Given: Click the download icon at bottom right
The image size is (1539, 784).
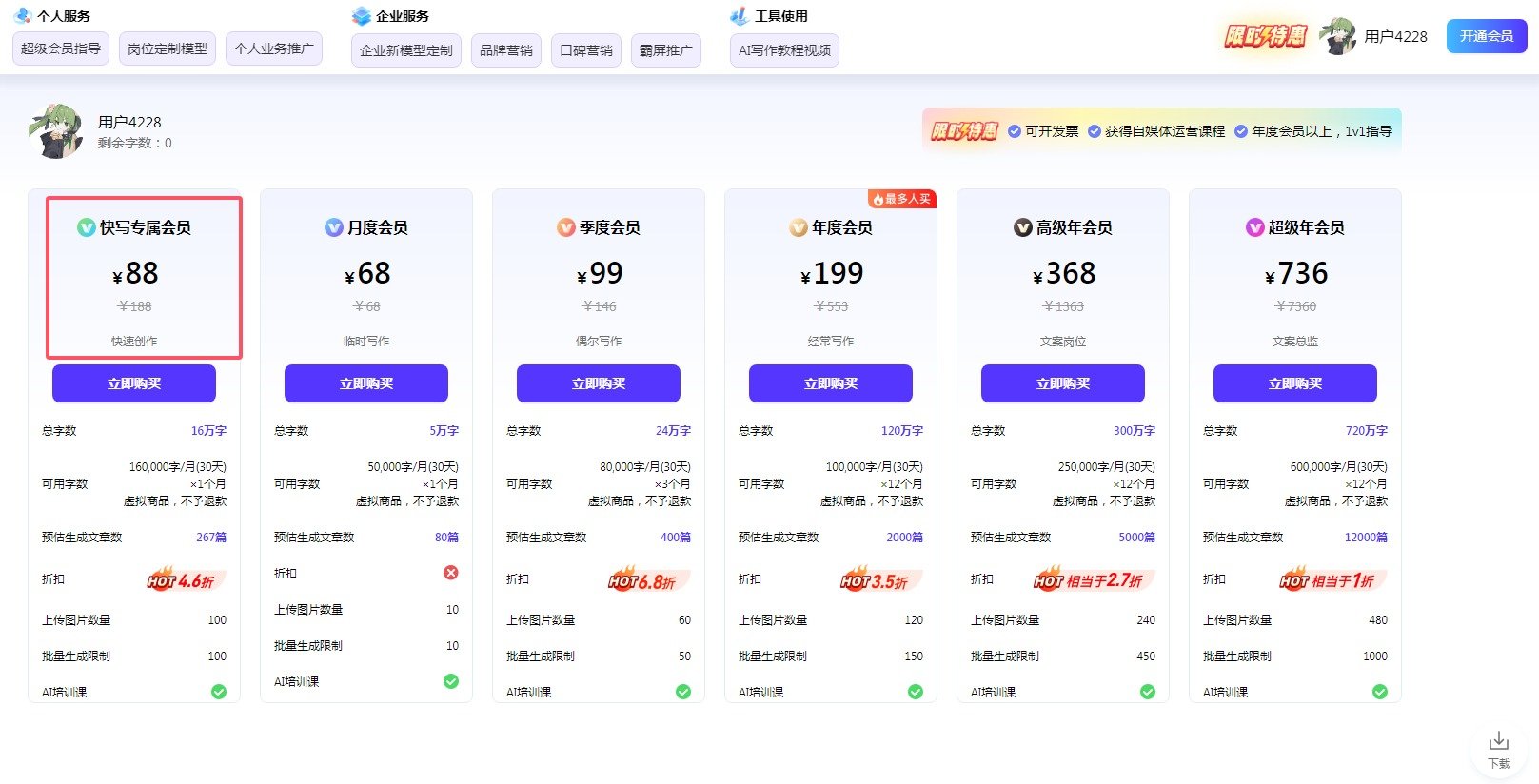Looking at the screenshot, I should pos(1498,742).
